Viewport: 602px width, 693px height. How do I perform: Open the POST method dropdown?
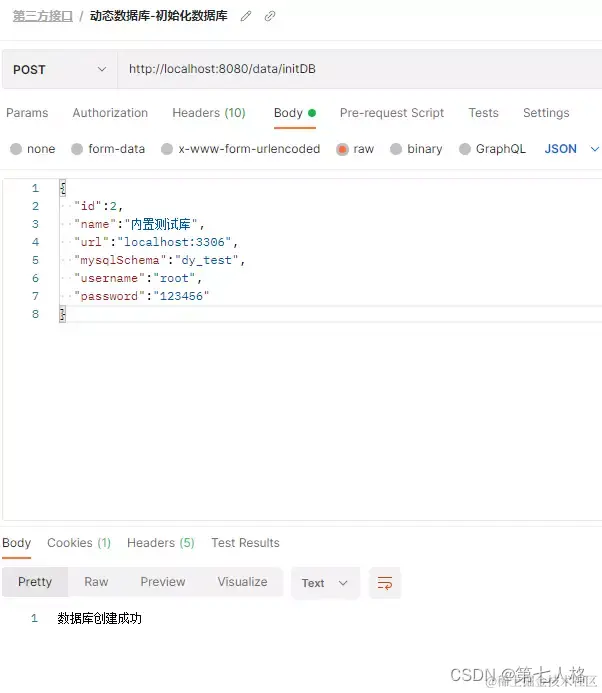tap(60, 69)
